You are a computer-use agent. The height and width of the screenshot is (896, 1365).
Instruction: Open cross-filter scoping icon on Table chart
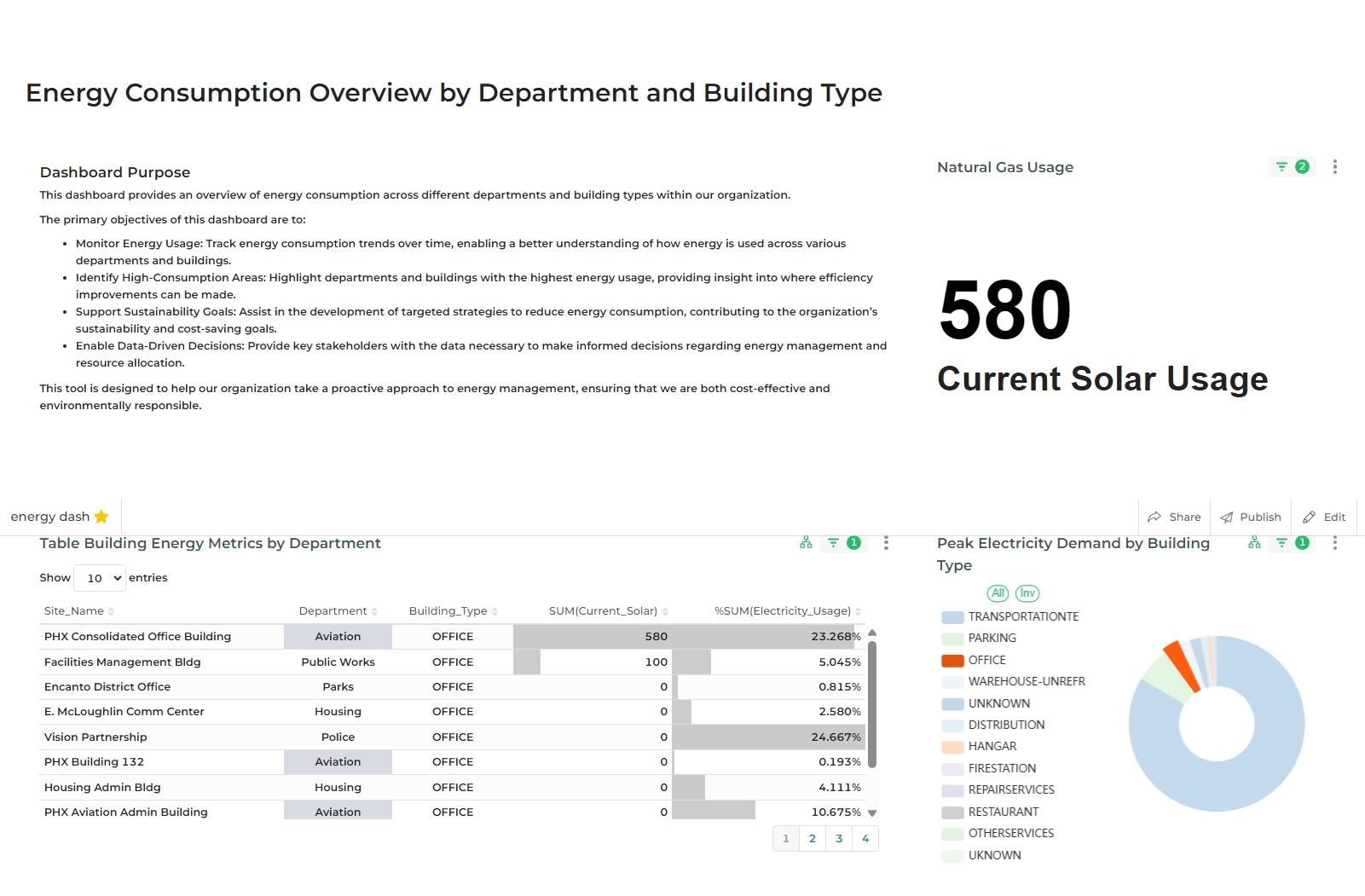(x=806, y=543)
